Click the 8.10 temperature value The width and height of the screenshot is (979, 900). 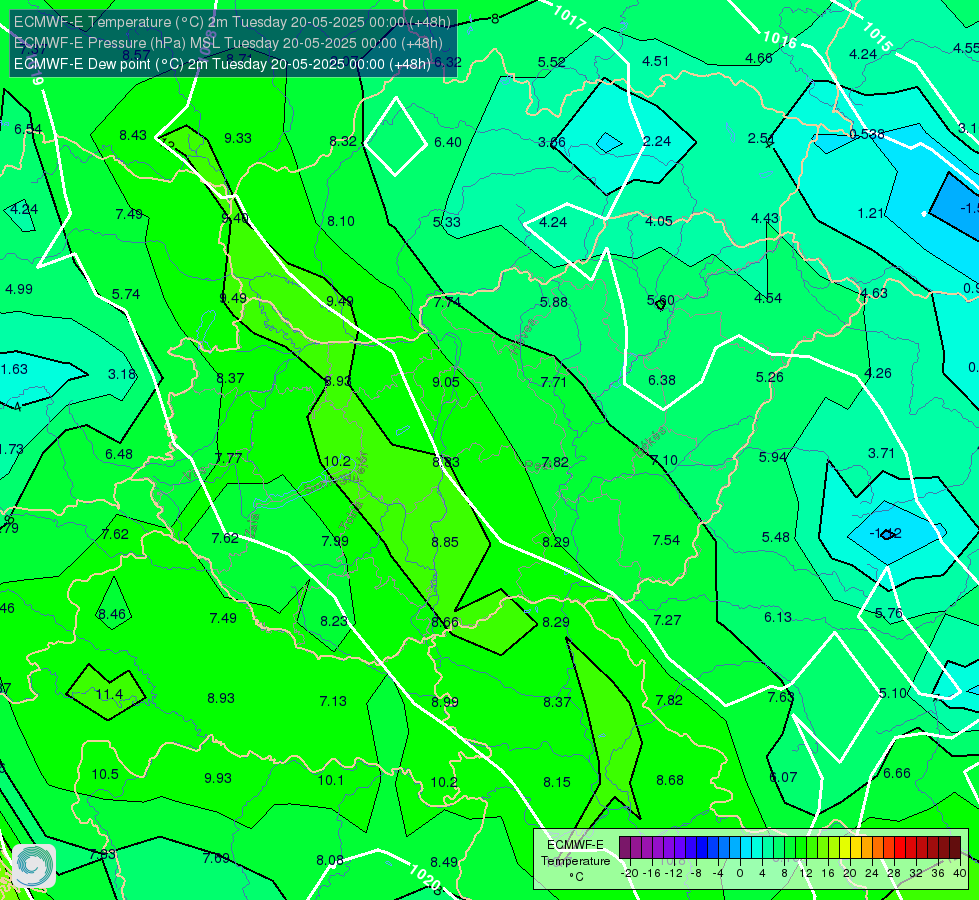(x=341, y=221)
